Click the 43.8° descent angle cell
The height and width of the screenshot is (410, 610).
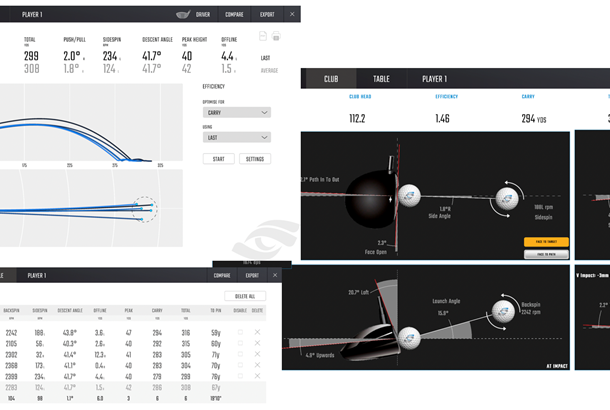click(x=70, y=333)
